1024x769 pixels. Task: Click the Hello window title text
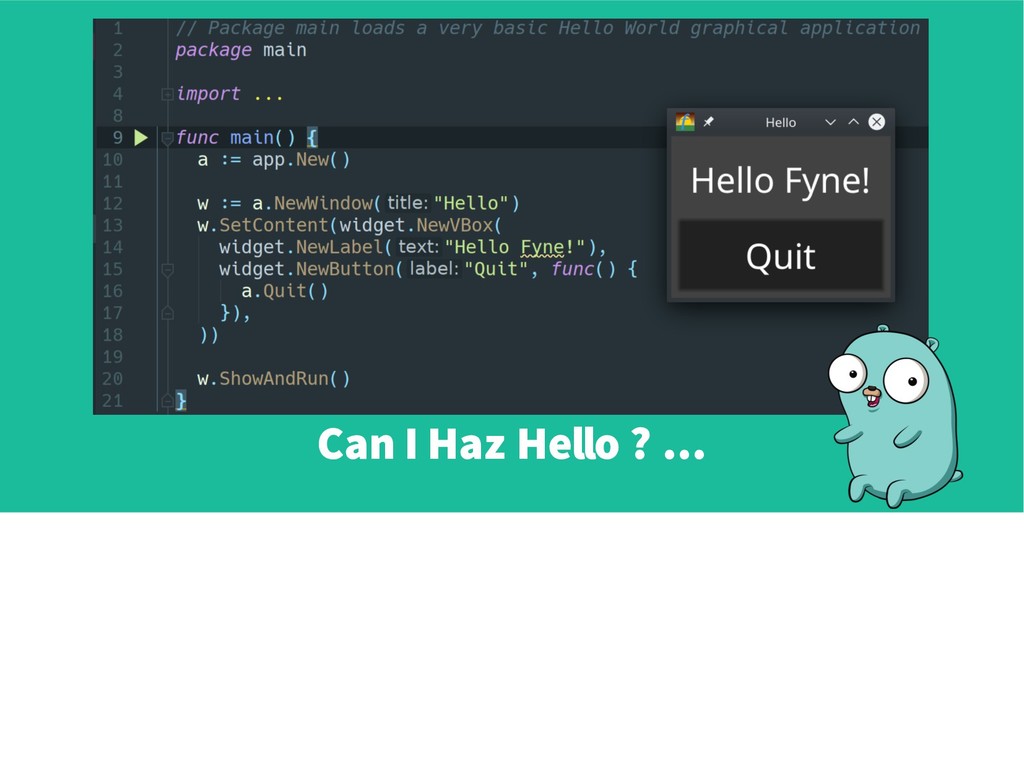(780, 123)
